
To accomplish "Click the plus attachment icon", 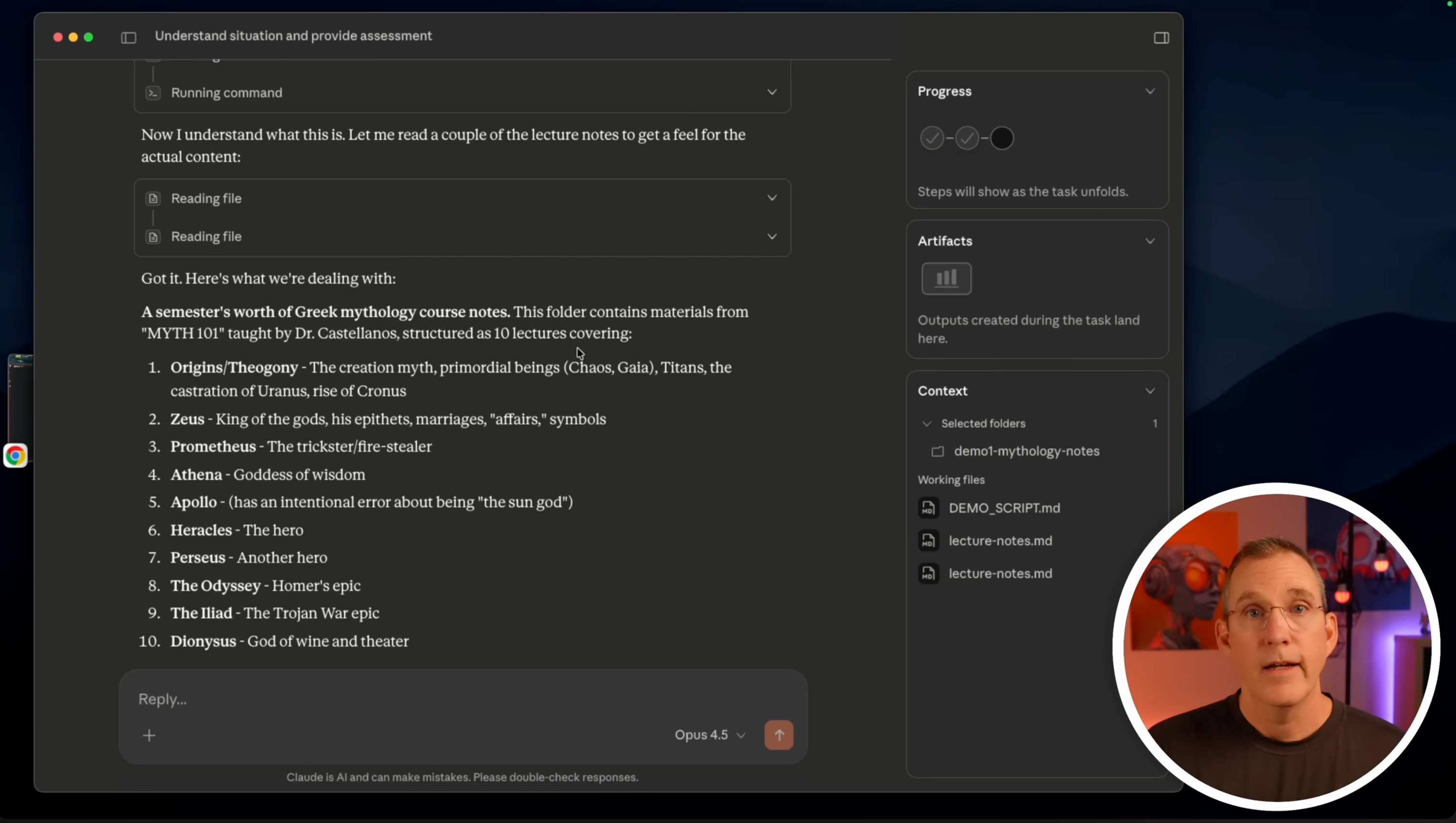I will [x=149, y=736].
